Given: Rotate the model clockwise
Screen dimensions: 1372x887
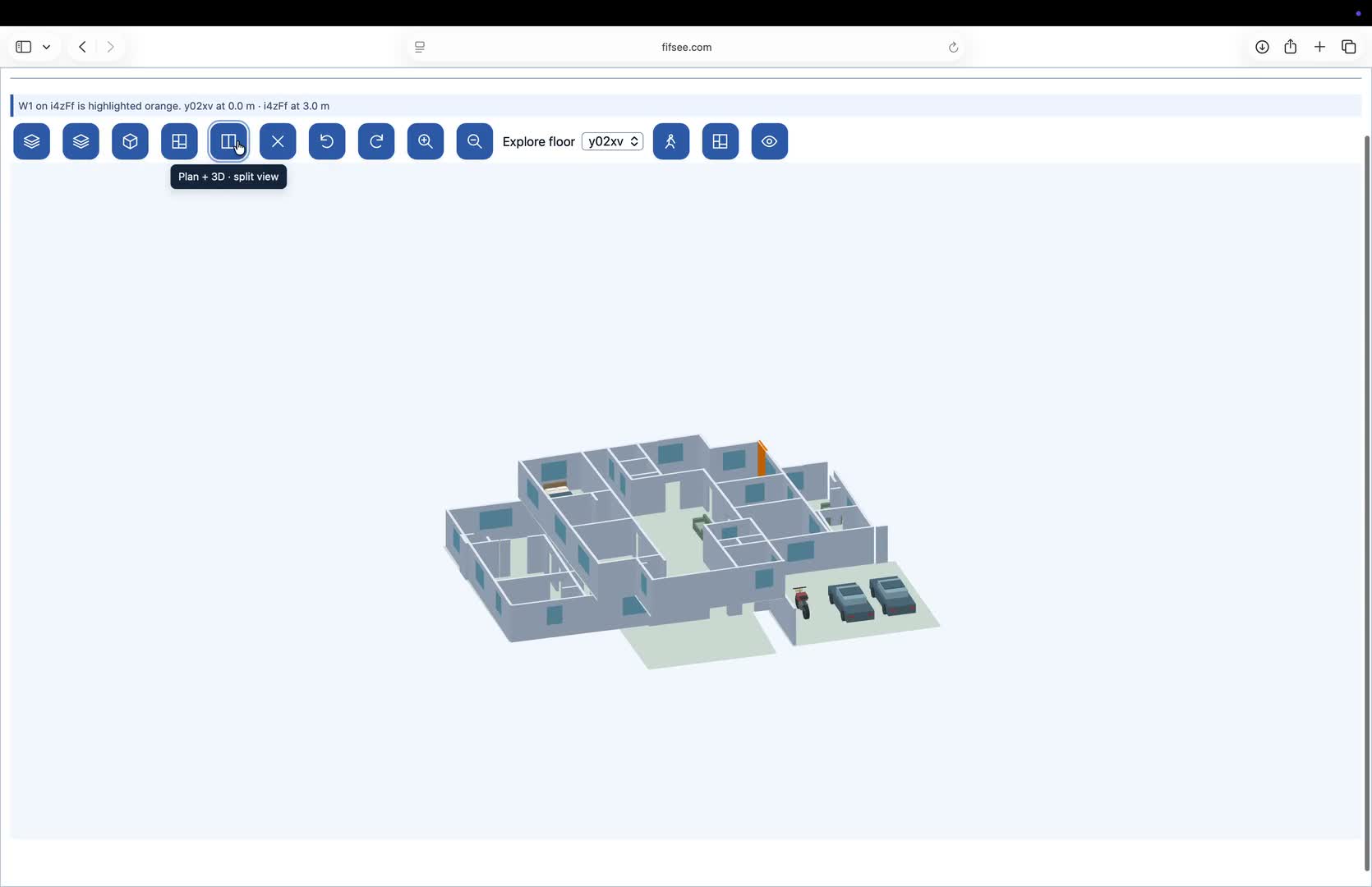Looking at the screenshot, I should pos(376,141).
